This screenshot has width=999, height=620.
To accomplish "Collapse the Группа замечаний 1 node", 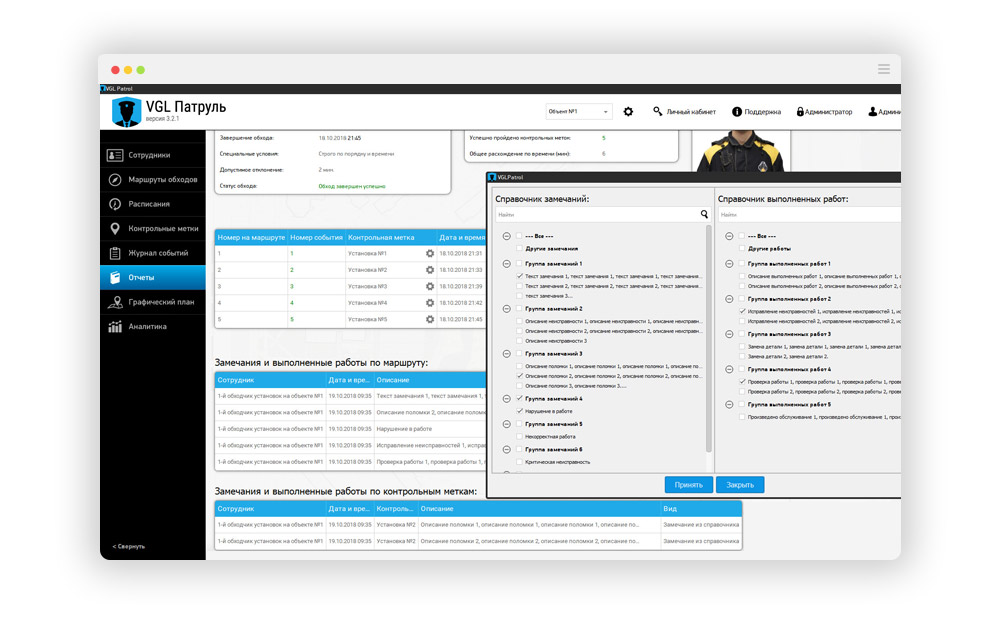I will point(507,264).
